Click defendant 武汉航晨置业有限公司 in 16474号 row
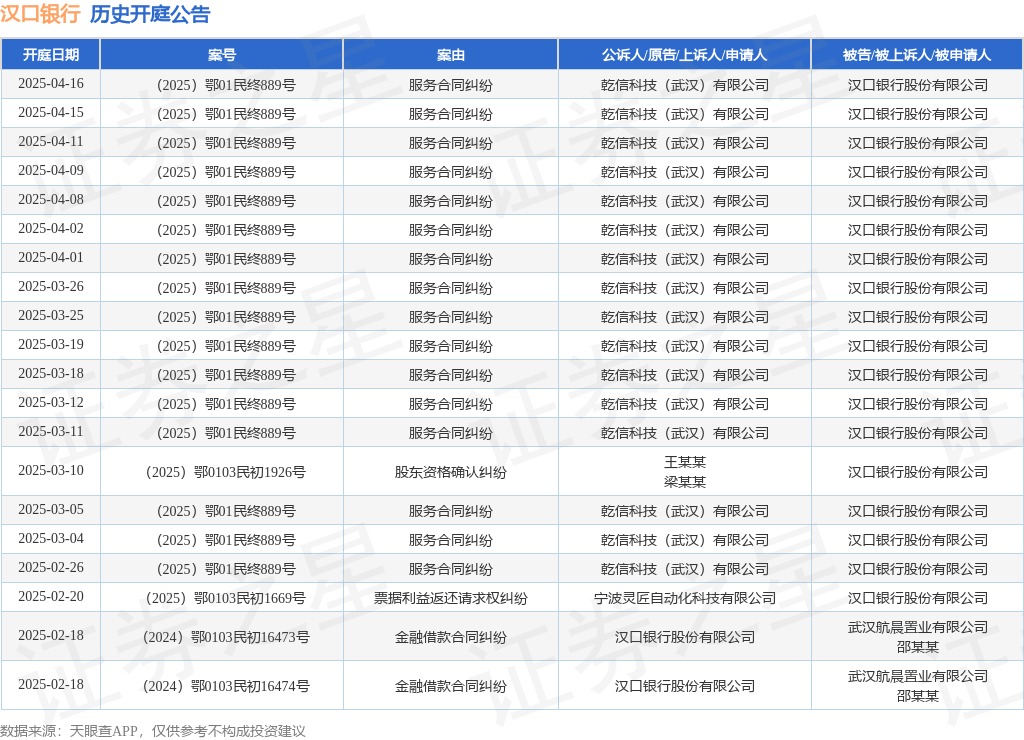The width and height of the screenshot is (1024, 740). tap(917, 676)
